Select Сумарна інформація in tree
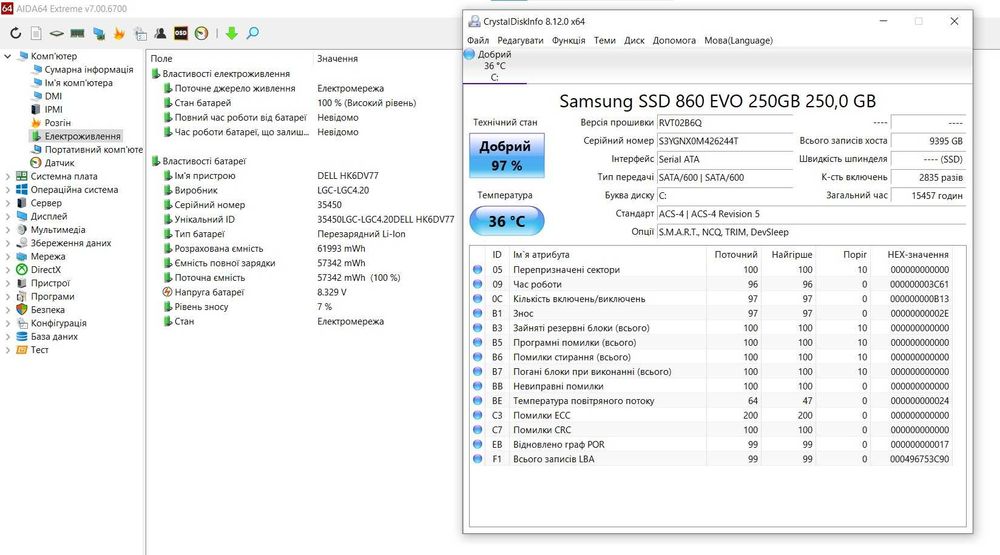Image resolution: width=1000 pixels, height=555 pixels. 89,70
